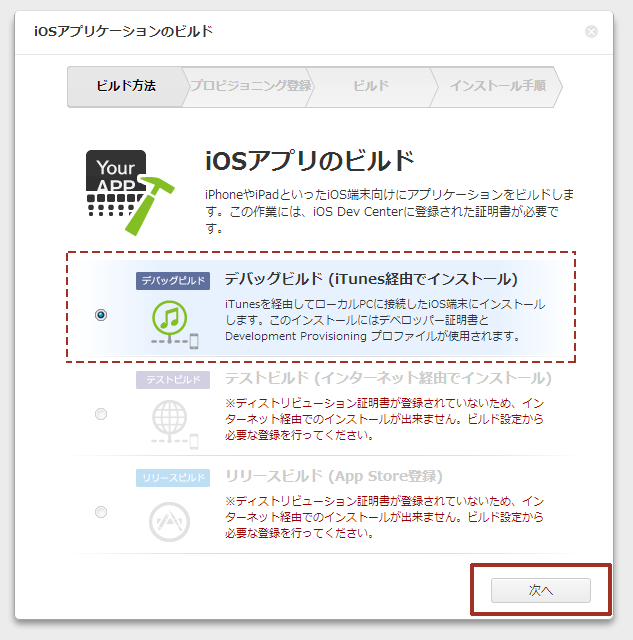Select the デバッグビルド radio button
This screenshot has width=633, height=640.
(101, 315)
